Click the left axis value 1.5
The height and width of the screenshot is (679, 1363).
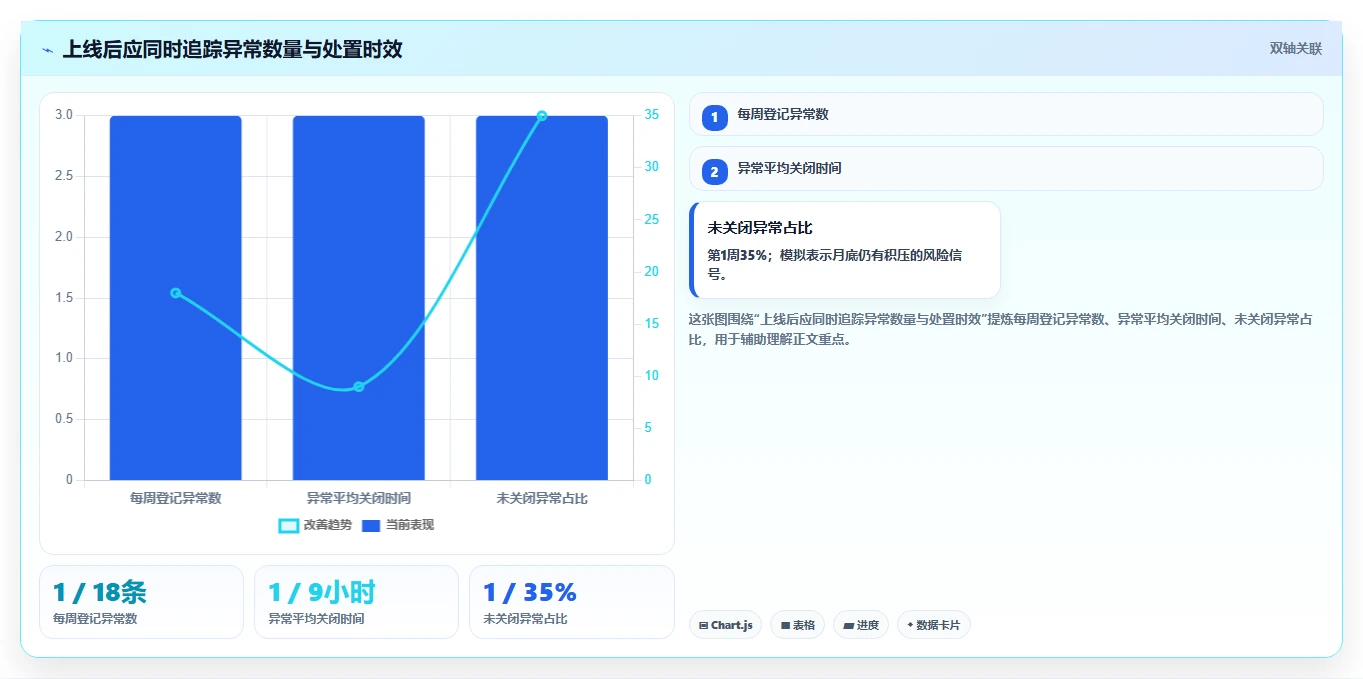pos(64,298)
